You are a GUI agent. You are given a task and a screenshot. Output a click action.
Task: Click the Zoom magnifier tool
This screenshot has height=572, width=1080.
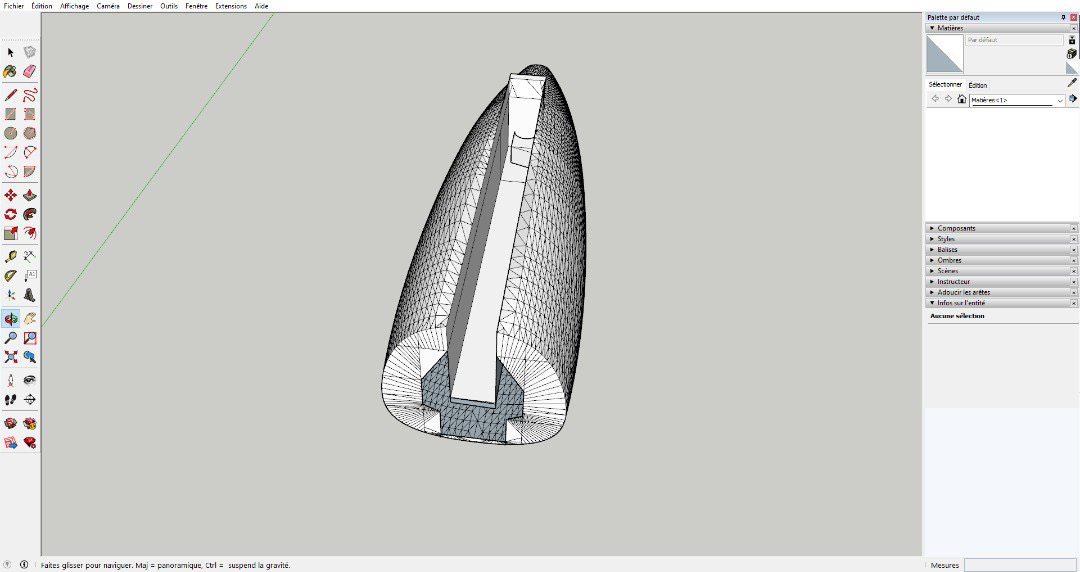[11, 338]
